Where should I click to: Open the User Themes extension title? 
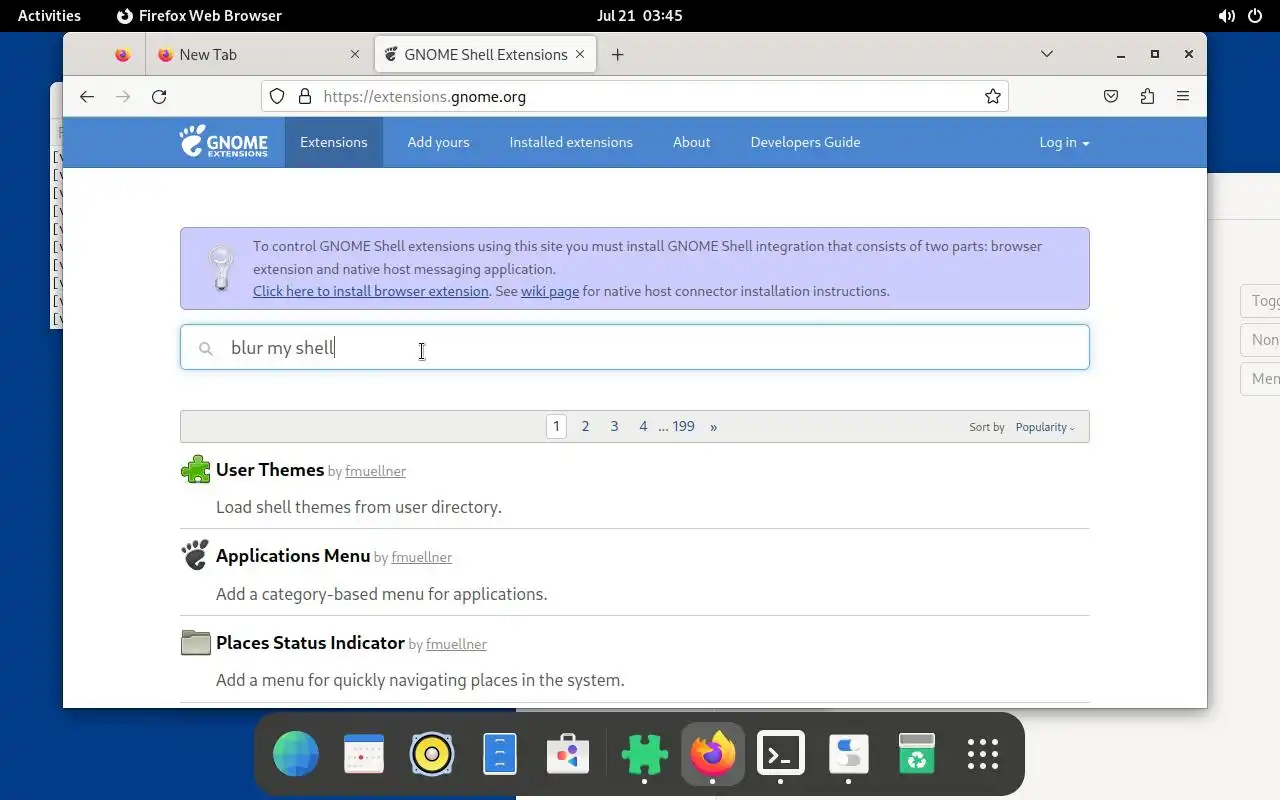(x=270, y=469)
